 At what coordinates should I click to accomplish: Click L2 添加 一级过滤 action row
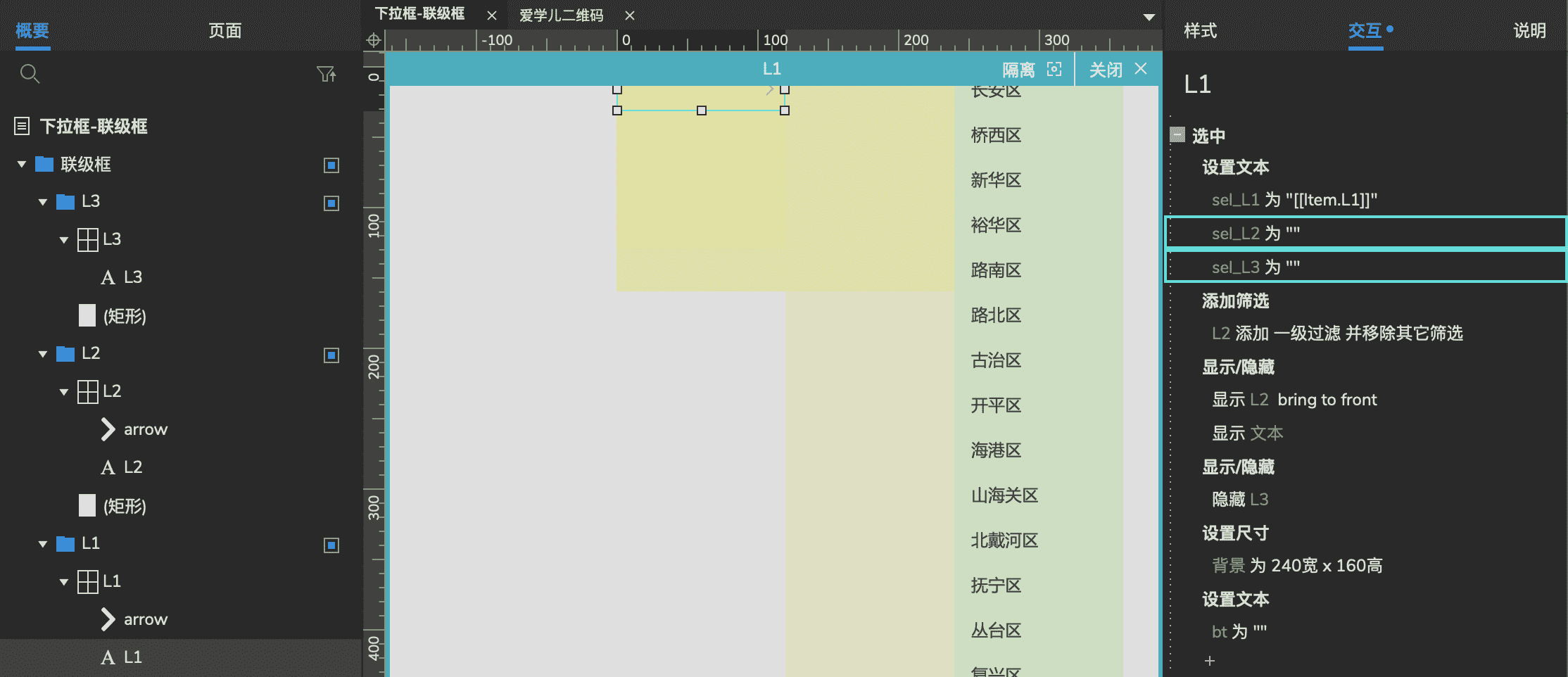pyautogui.click(x=1337, y=334)
